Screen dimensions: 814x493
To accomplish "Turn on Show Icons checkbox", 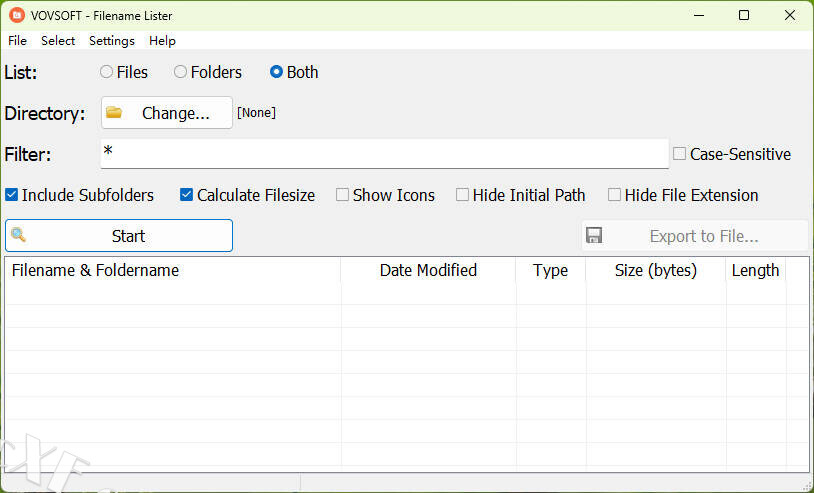I will pos(343,195).
